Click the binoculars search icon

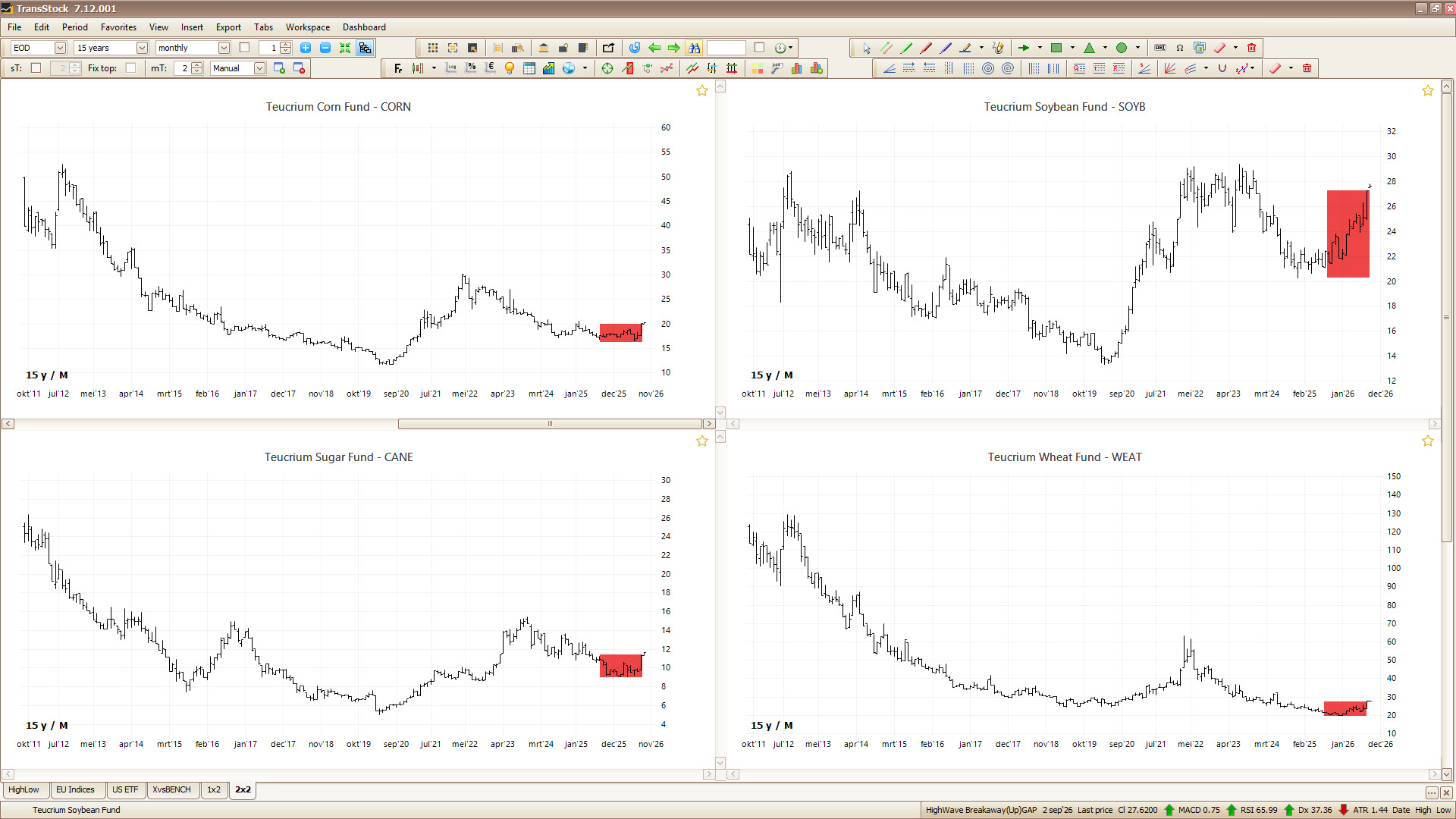click(x=694, y=48)
